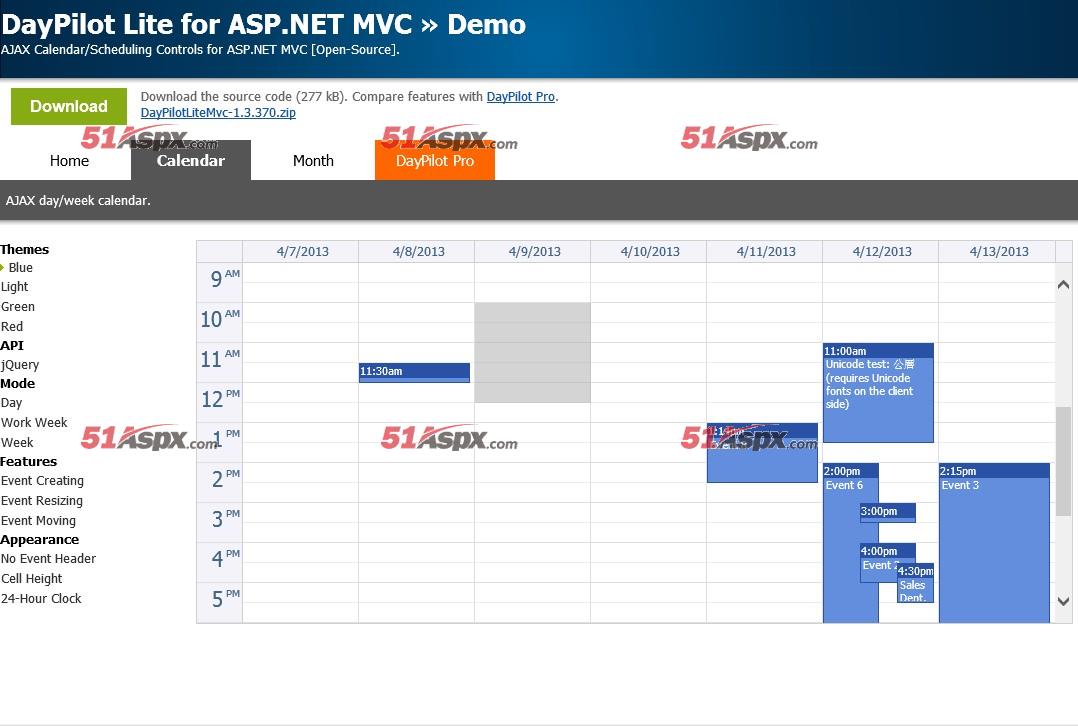Image resolution: width=1078 pixels, height=726 pixels.
Task: Click the green Download button
Action: [69, 106]
